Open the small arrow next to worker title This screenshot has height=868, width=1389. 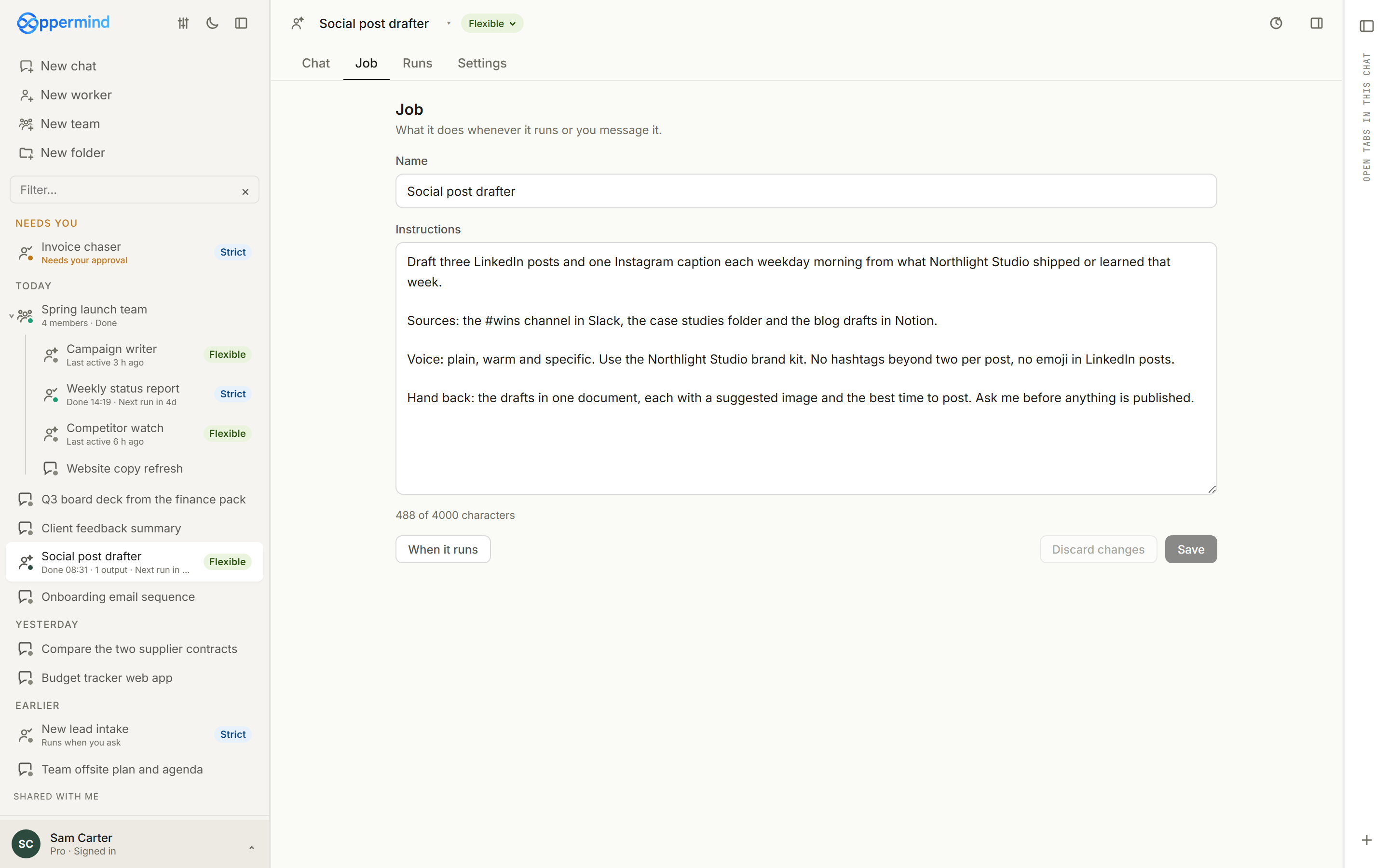[449, 24]
